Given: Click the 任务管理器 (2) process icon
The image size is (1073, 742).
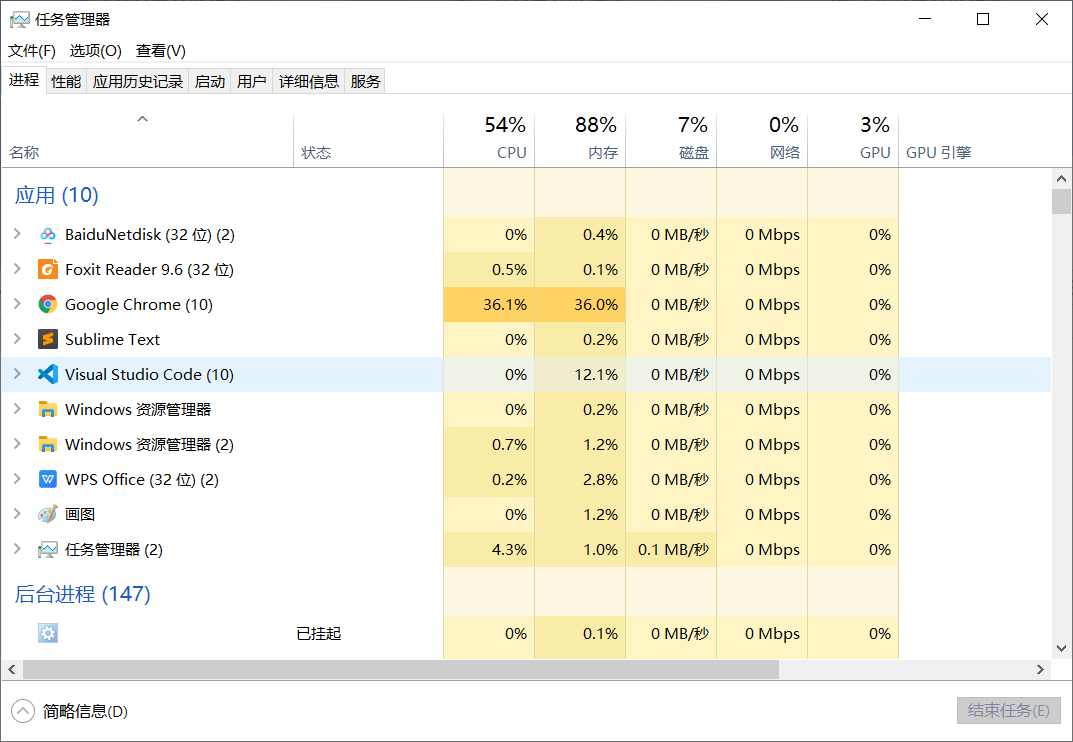Looking at the screenshot, I should click(47, 550).
